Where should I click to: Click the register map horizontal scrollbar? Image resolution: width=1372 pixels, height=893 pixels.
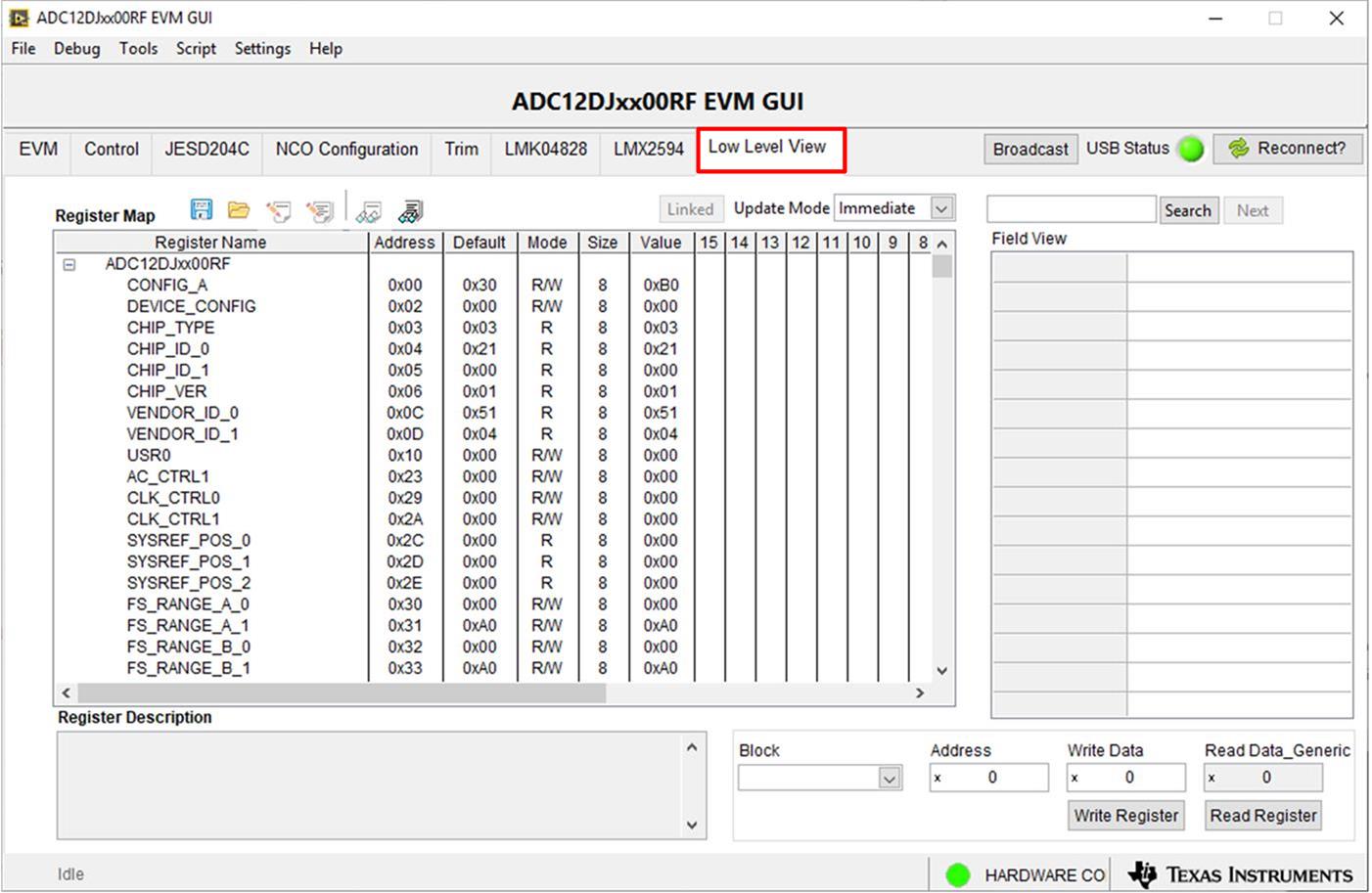point(343,693)
